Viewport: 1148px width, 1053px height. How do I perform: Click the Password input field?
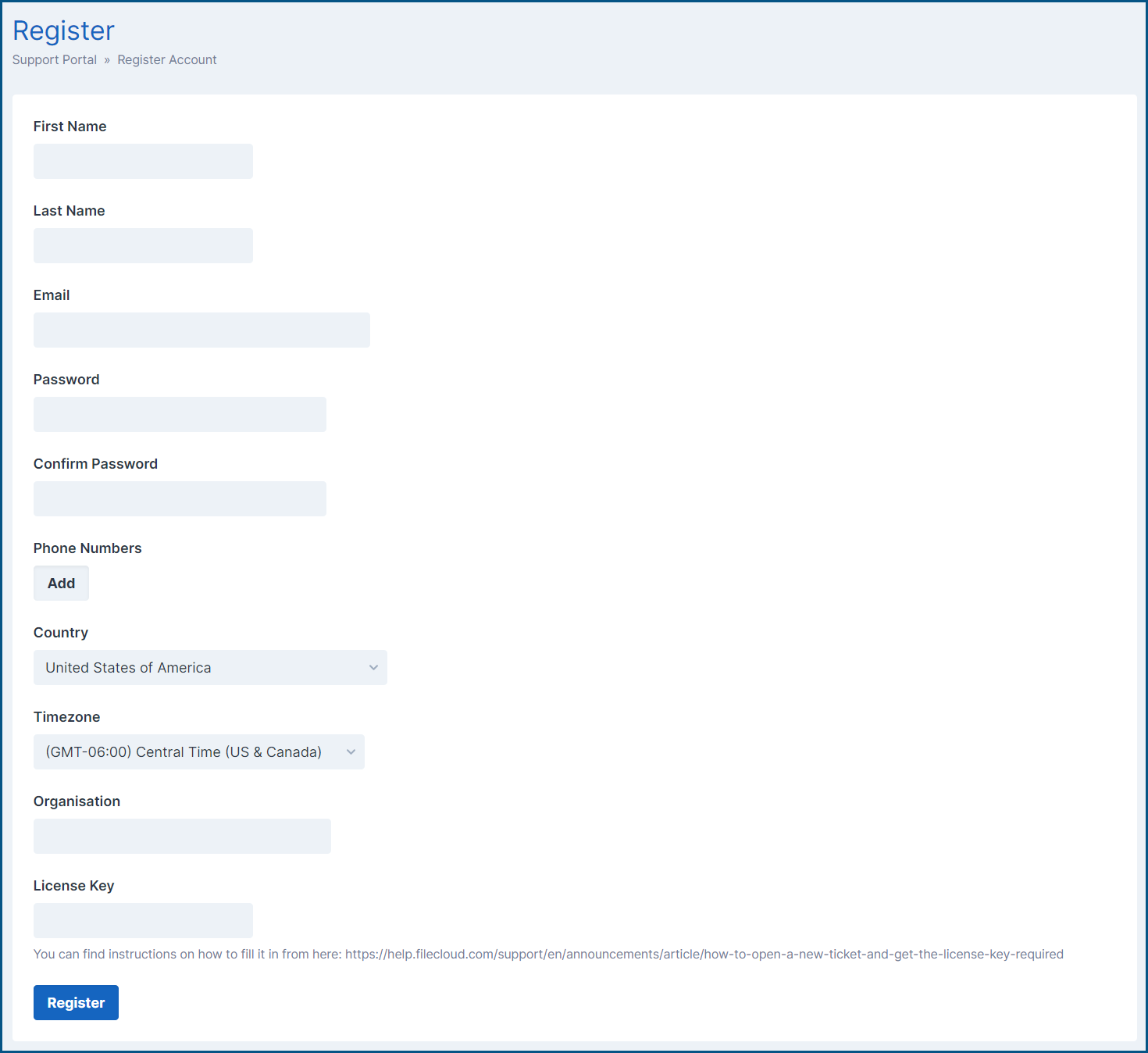pos(179,414)
